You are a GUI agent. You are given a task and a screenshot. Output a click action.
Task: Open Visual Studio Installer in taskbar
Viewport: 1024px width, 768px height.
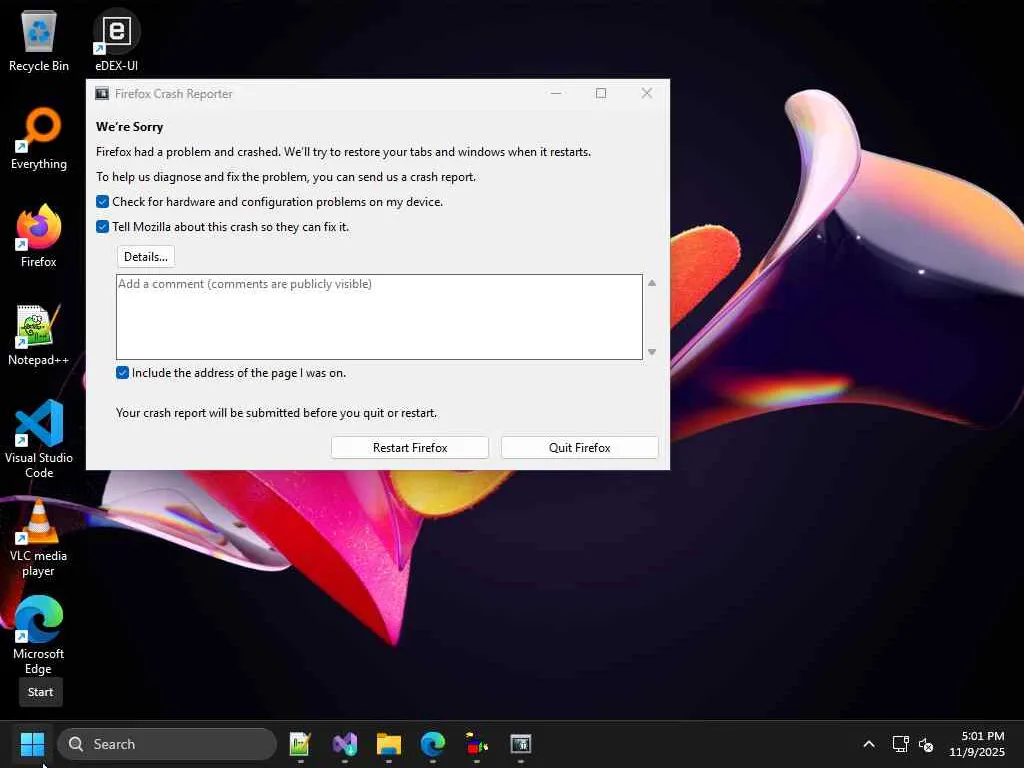[344, 744]
